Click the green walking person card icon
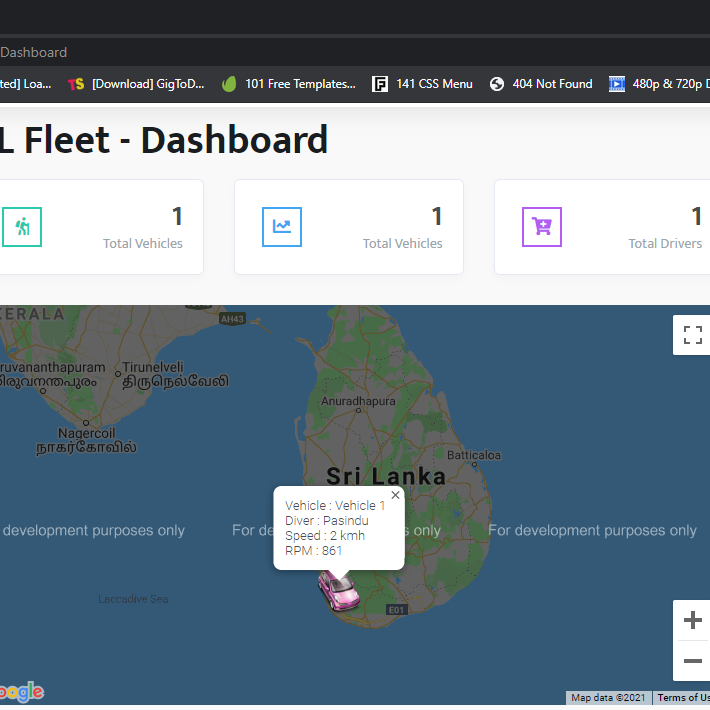The width and height of the screenshot is (710, 710). (21, 227)
